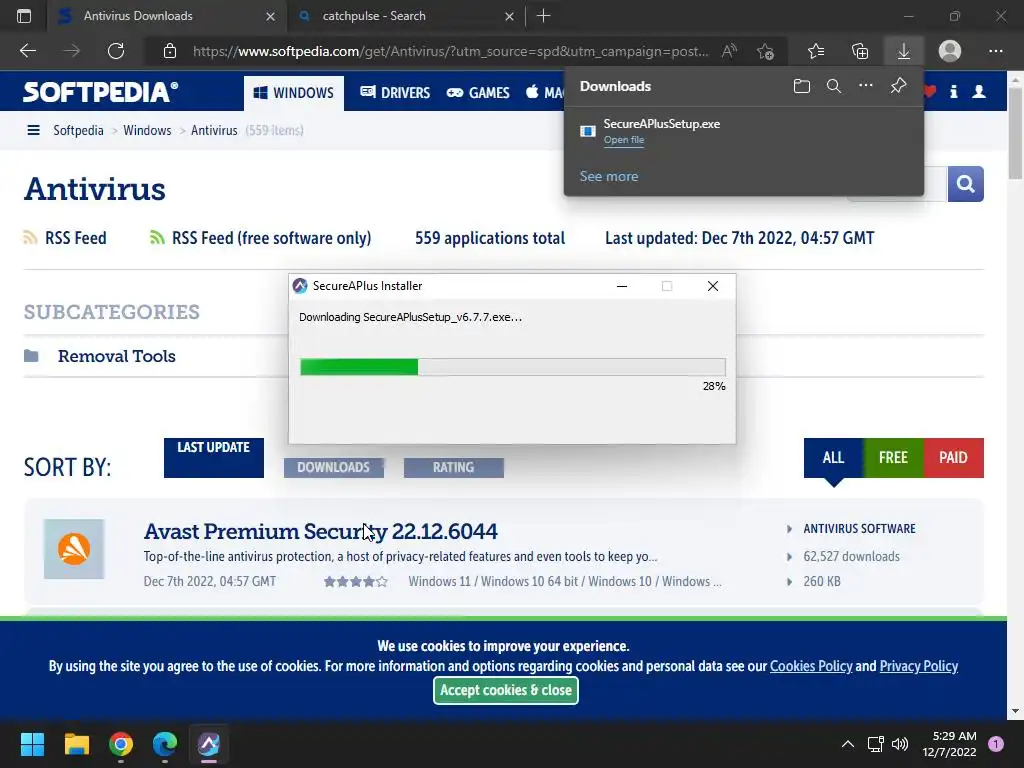Viewport: 1024px width, 768px height.
Task: Open the Removal Tools subcategory
Action: point(116,356)
